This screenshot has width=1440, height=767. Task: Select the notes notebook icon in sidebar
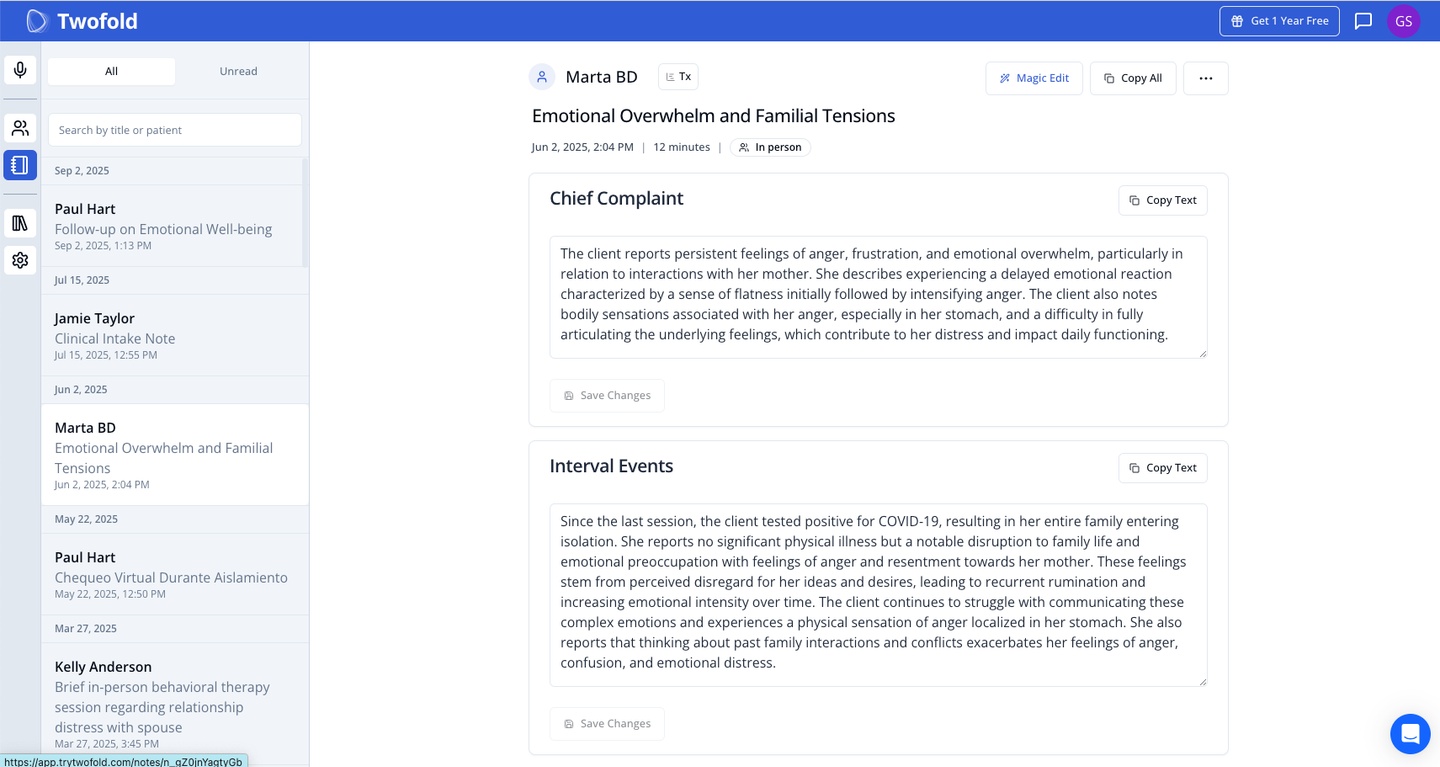click(x=20, y=165)
